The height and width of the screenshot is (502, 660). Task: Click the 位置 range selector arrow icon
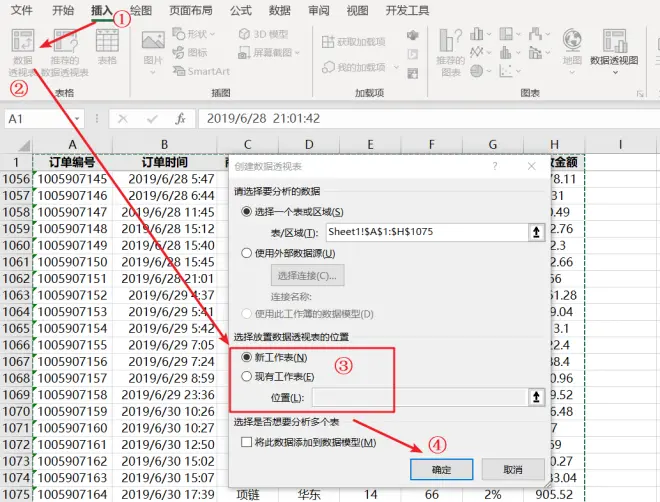pyautogui.click(x=536, y=397)
